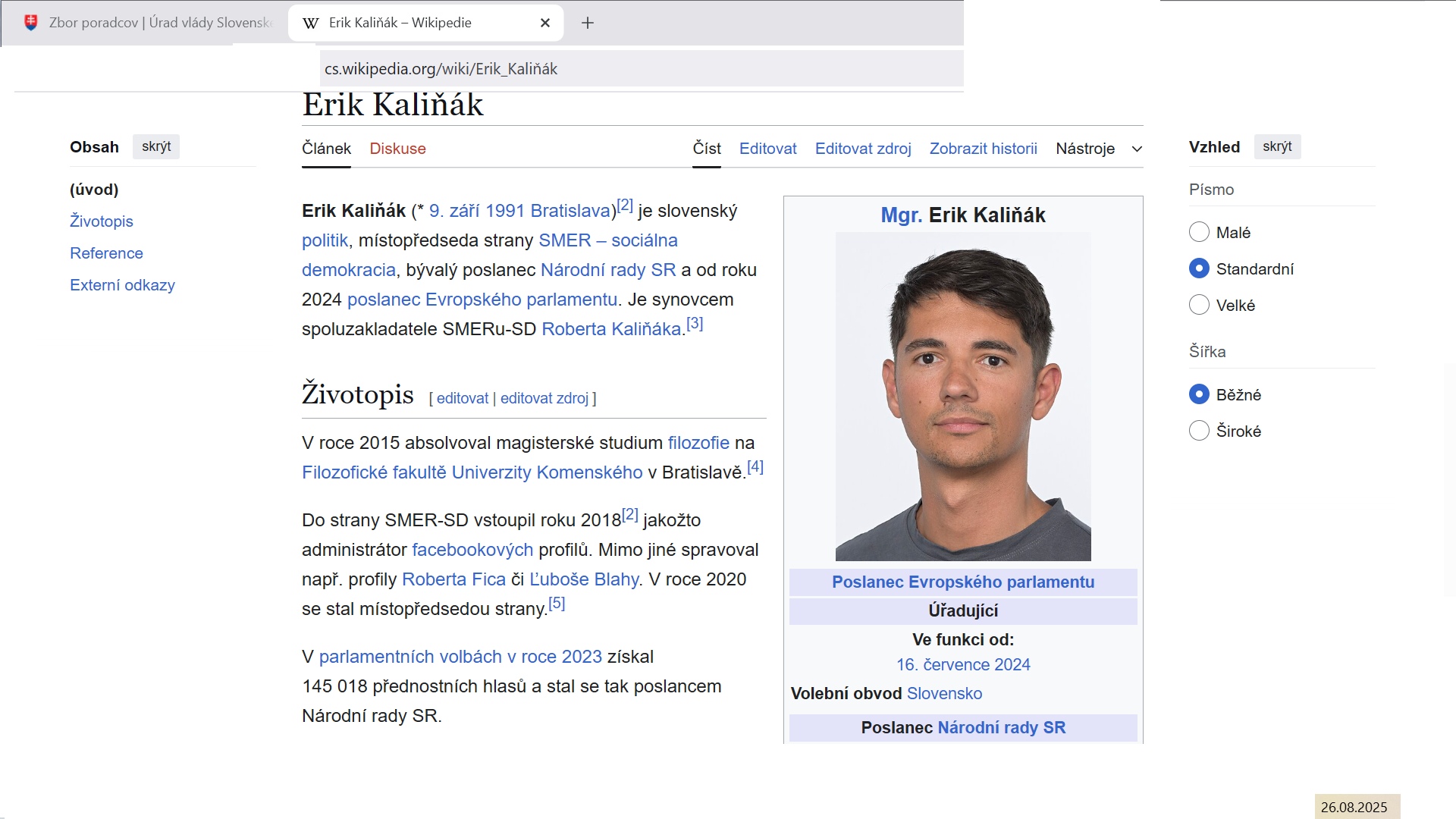
Task: Select Běžné width radio button
Action: click(1199, 394)
